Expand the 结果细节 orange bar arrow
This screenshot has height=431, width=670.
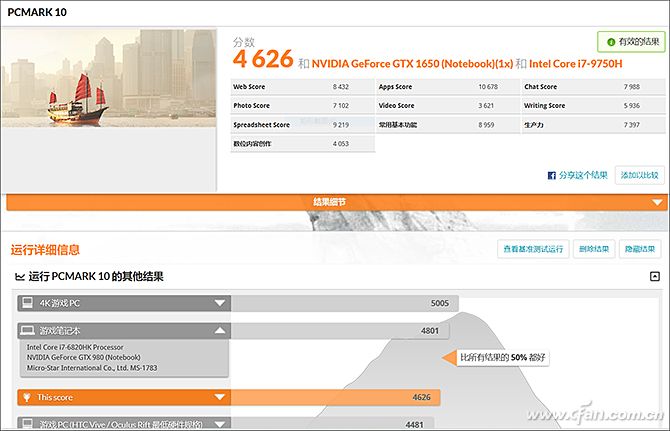tap(657, 202)
